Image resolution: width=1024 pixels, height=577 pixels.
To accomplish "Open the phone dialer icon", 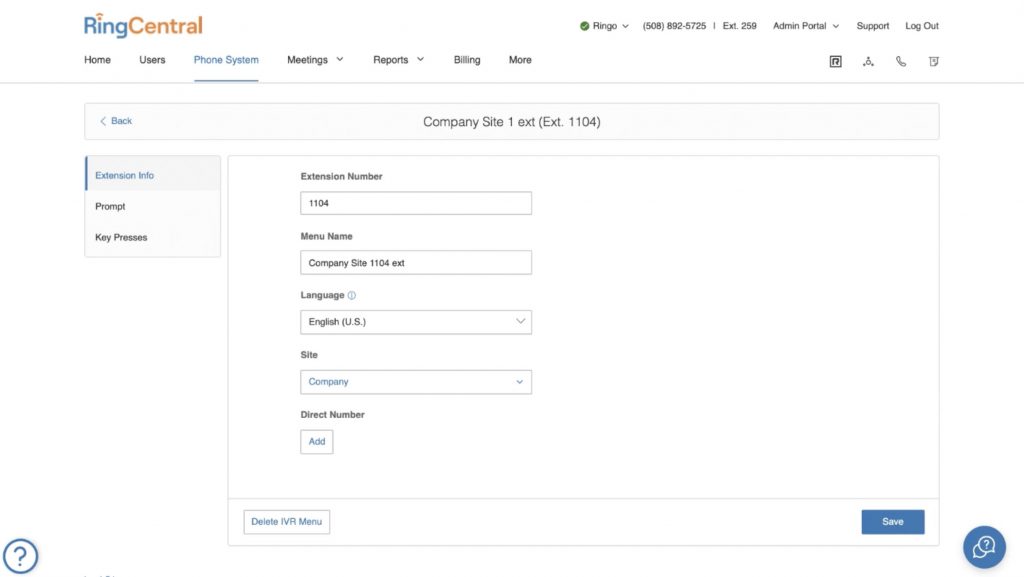I will pyautogui.click(x=901, y=61).
